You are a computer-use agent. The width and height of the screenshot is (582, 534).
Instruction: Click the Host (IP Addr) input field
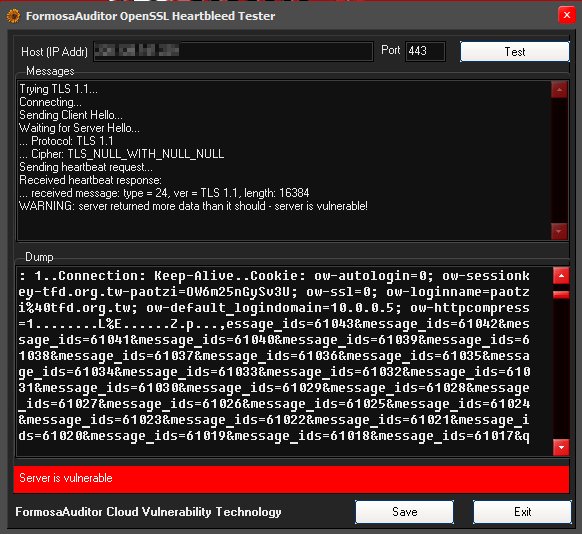(233, 51)
